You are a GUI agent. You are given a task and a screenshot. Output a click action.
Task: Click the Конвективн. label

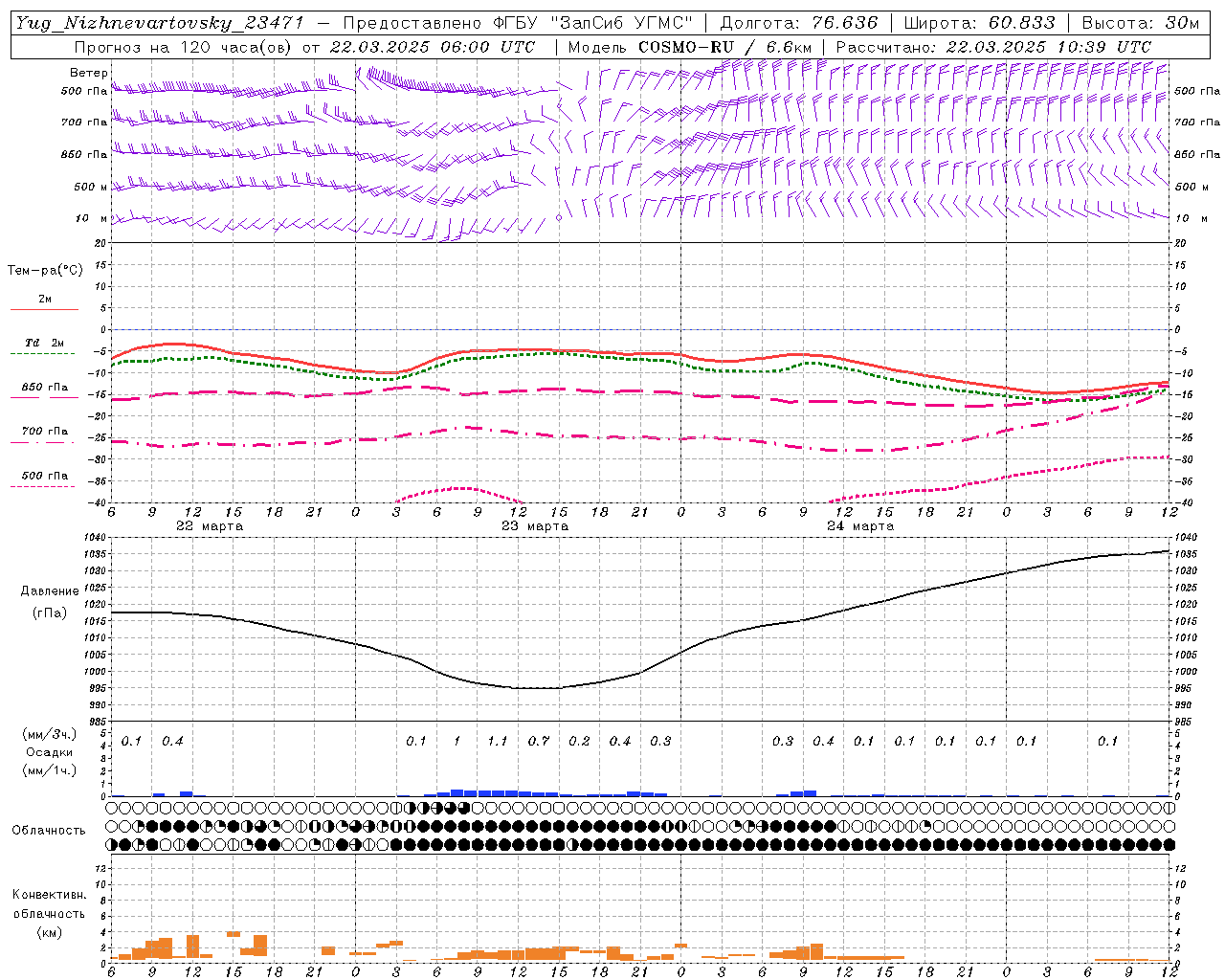coord(49,895)
